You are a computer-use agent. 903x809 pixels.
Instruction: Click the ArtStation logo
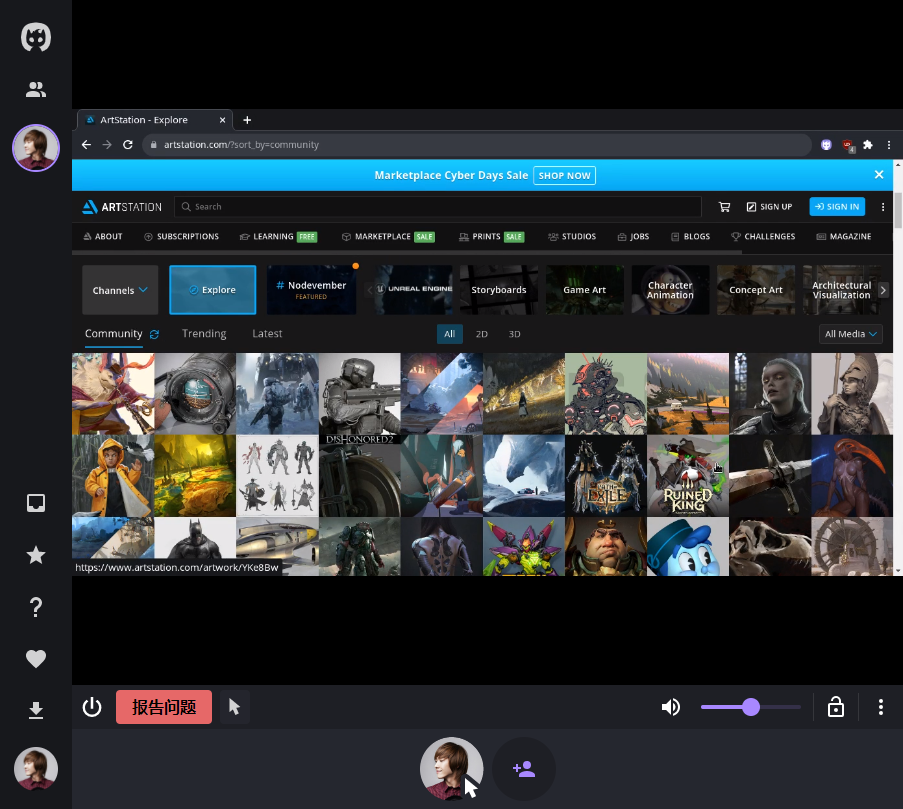click(122, 207)
